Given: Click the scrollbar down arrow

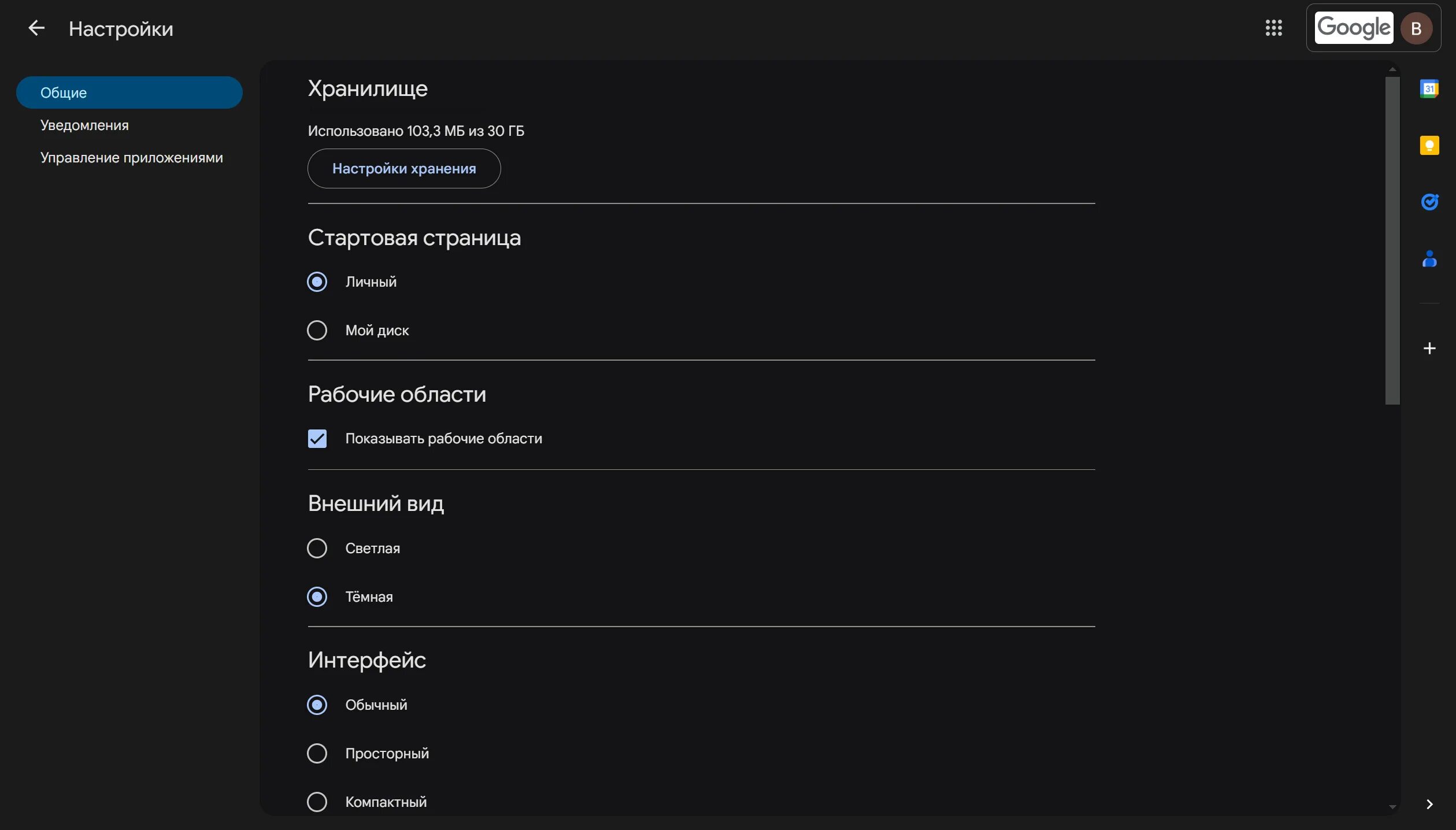Looking at the screenshot, I should pyautogui.click(x=1392, y=807).
